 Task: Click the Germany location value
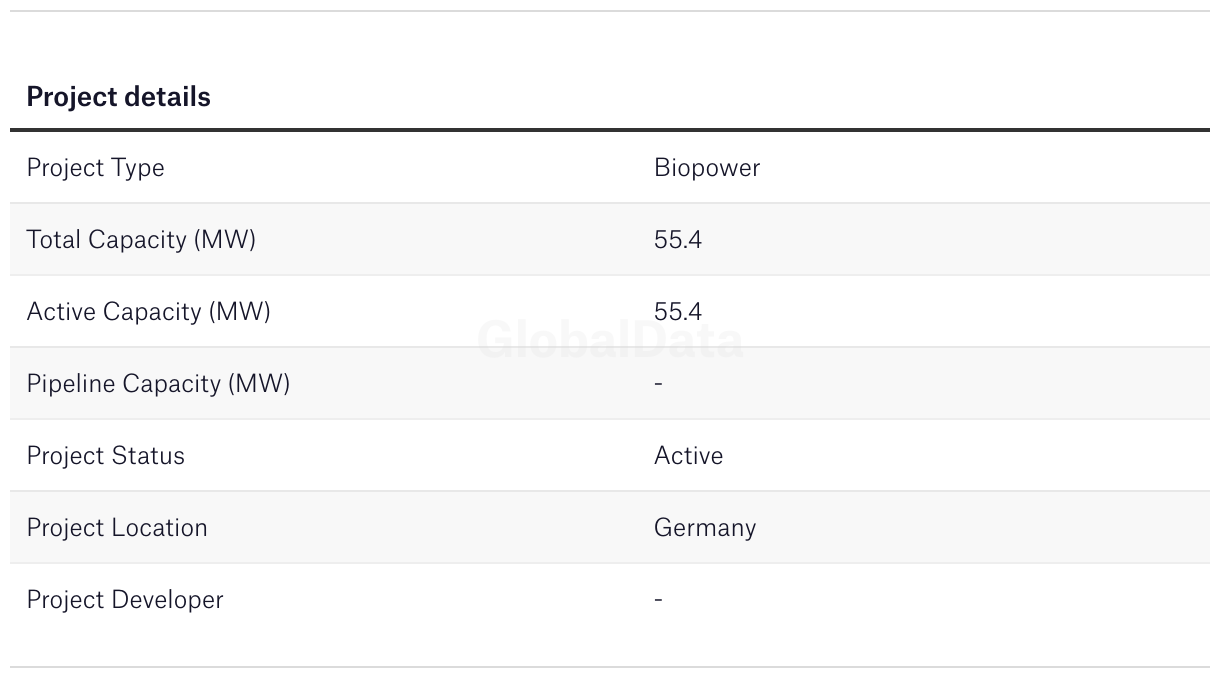coord(704,527)
